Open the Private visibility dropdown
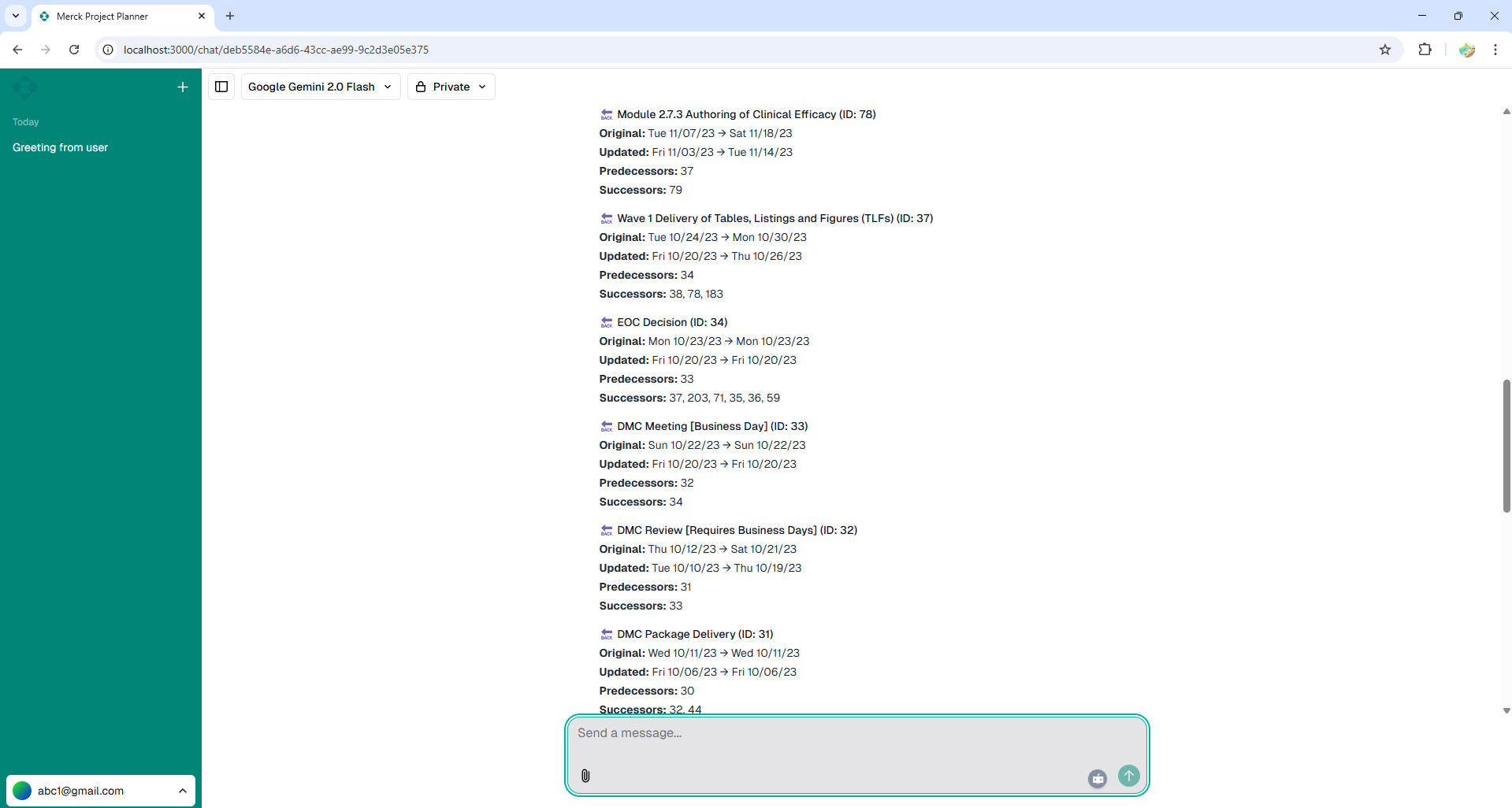 (x=451, y=87)
